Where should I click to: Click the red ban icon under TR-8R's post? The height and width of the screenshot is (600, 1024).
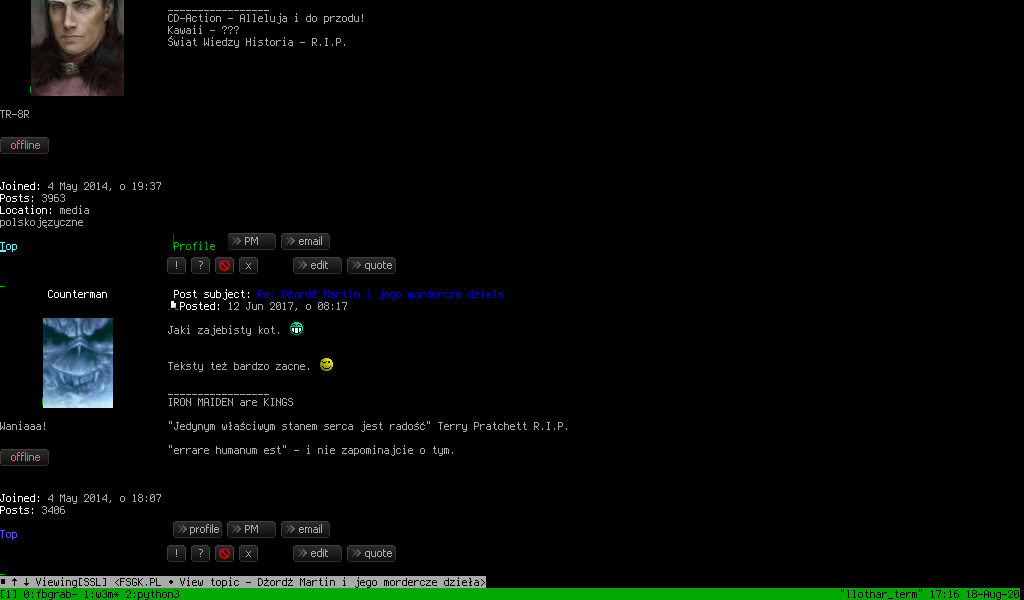pyautogui.click(x=225, y=266)
